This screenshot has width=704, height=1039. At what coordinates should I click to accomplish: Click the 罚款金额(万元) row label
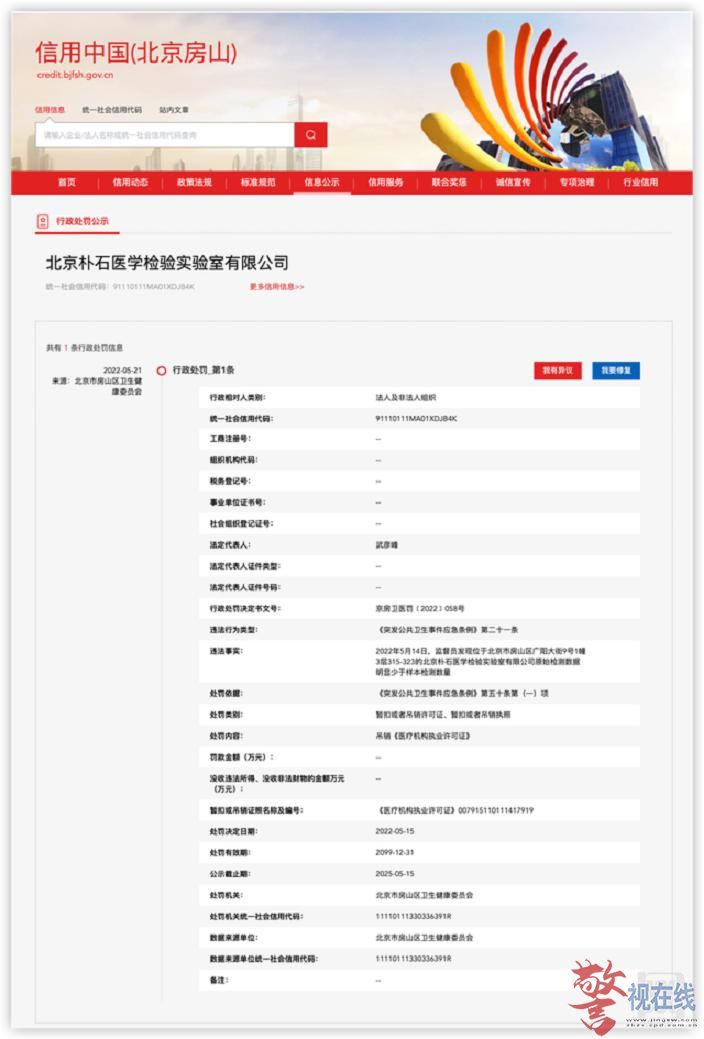click(241, 757)
